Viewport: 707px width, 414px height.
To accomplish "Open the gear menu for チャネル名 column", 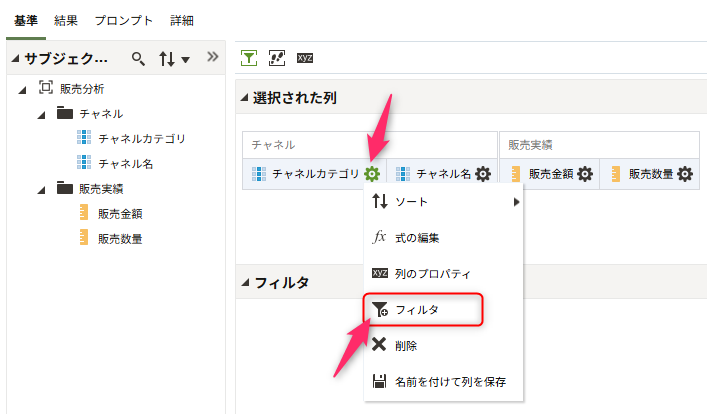I will pos(483,174).
